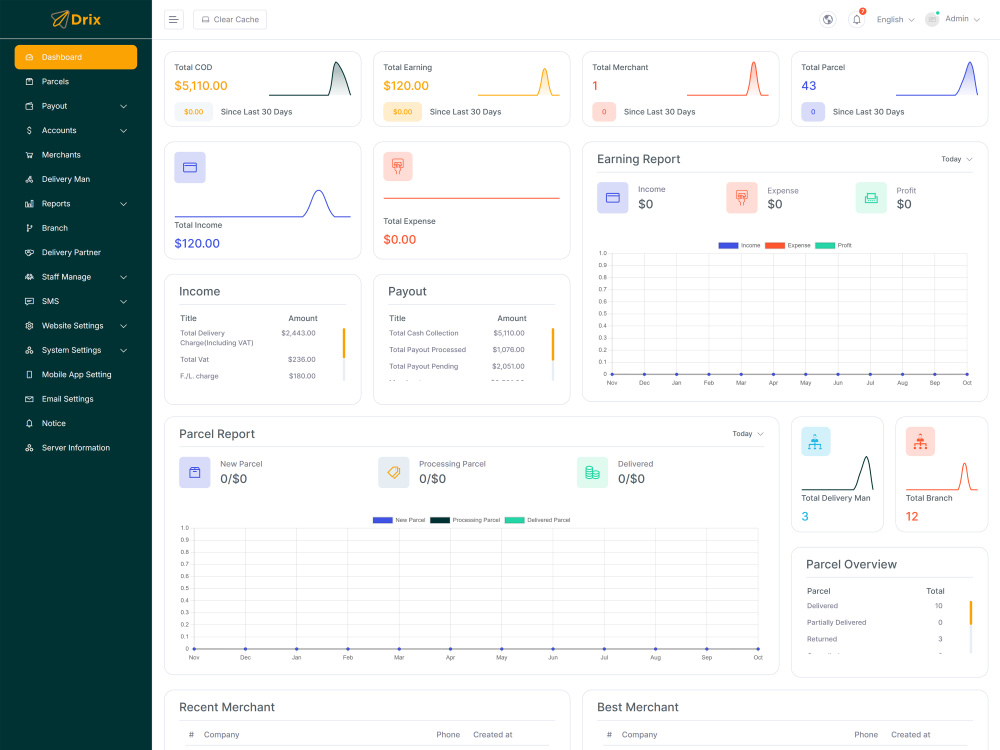1000x750 pixels.
Task: Click the Delivery Man bike icon
Action: click(29, 179)
